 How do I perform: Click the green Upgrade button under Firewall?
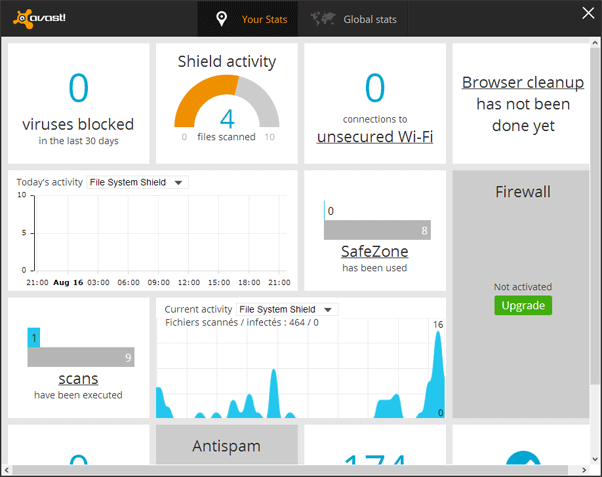523,305
